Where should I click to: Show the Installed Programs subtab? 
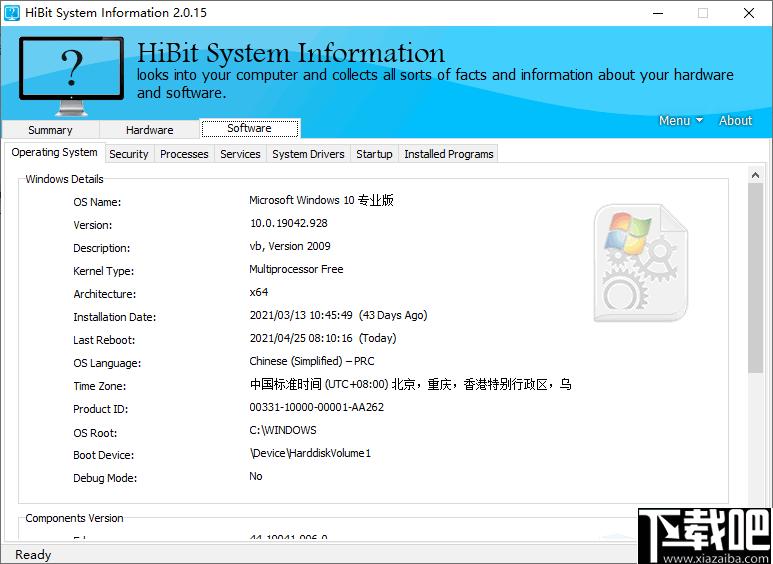coord(448,154)
